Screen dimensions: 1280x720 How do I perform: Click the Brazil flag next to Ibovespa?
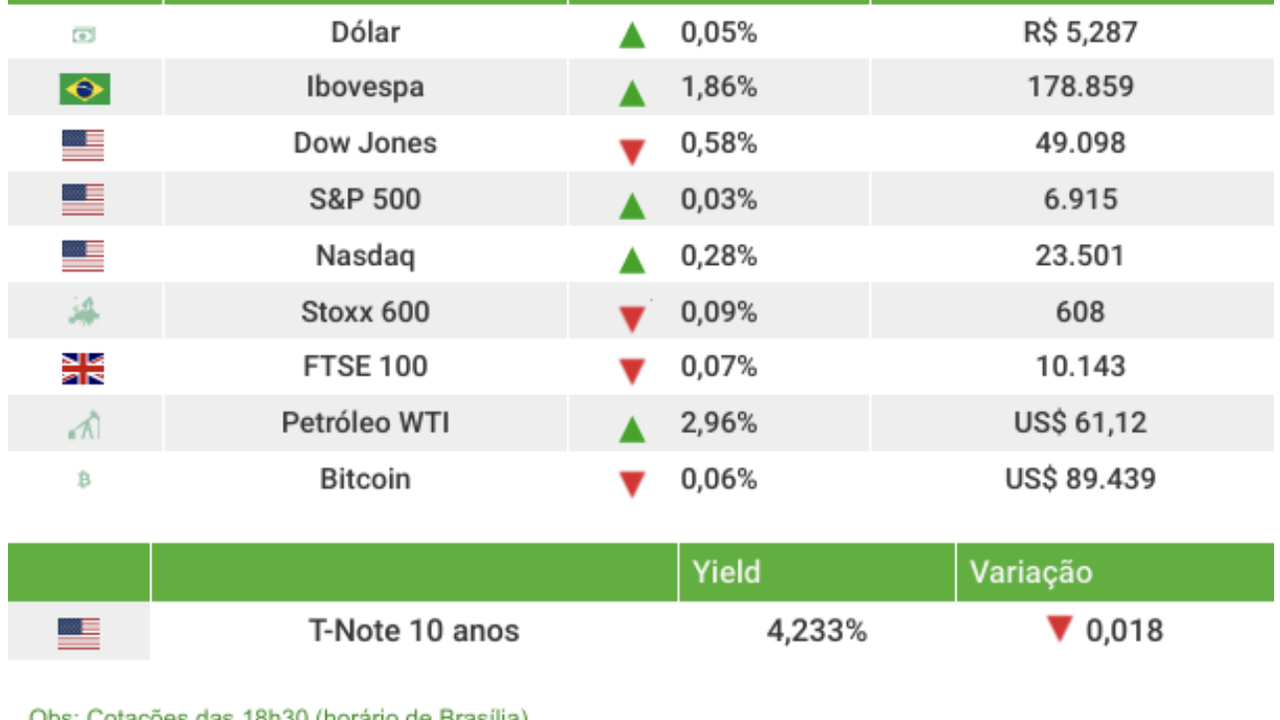pyautogui.click(x=84, y=89)
